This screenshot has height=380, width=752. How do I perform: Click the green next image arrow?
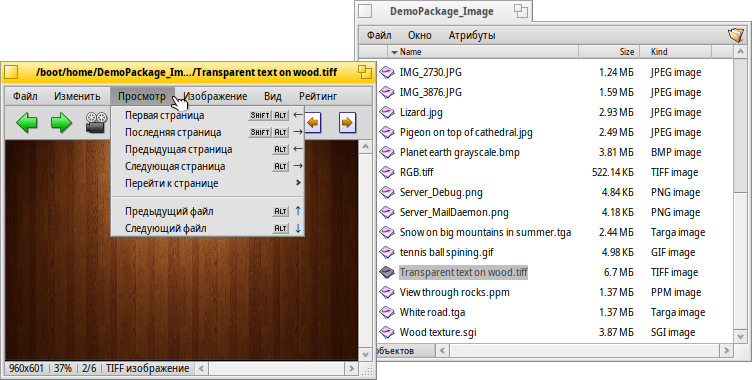click(61, 122)
